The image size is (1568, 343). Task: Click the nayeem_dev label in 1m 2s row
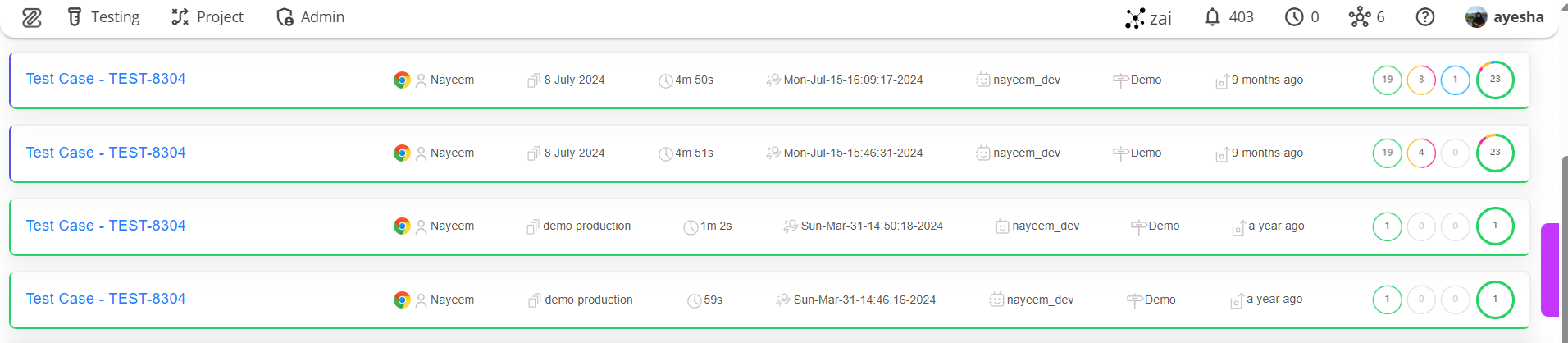[1046, 226]
